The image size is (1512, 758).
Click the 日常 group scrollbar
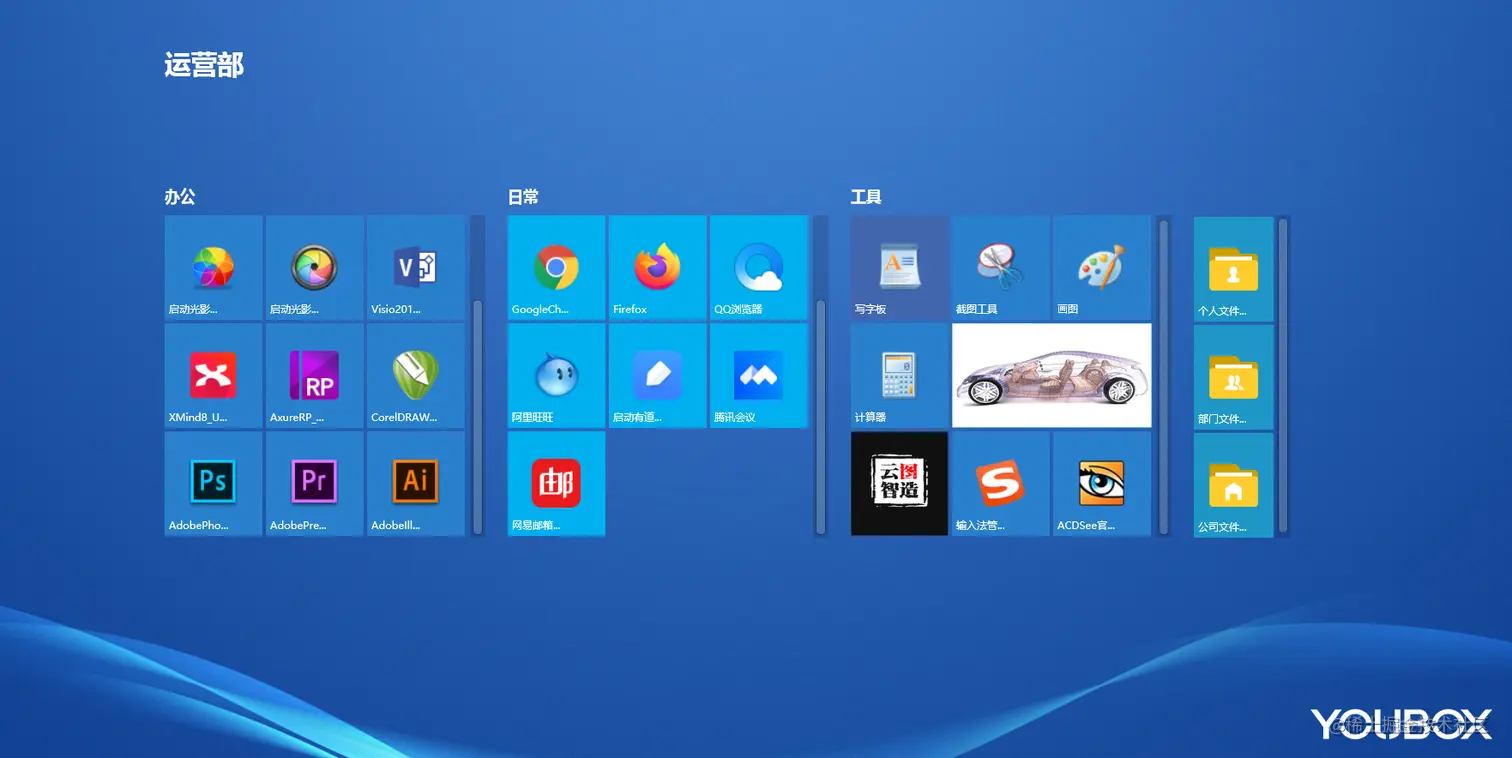[x=821, y=417]
